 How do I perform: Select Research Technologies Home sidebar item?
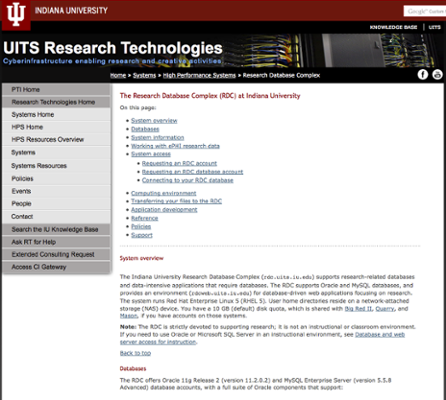tap(56, 102)
